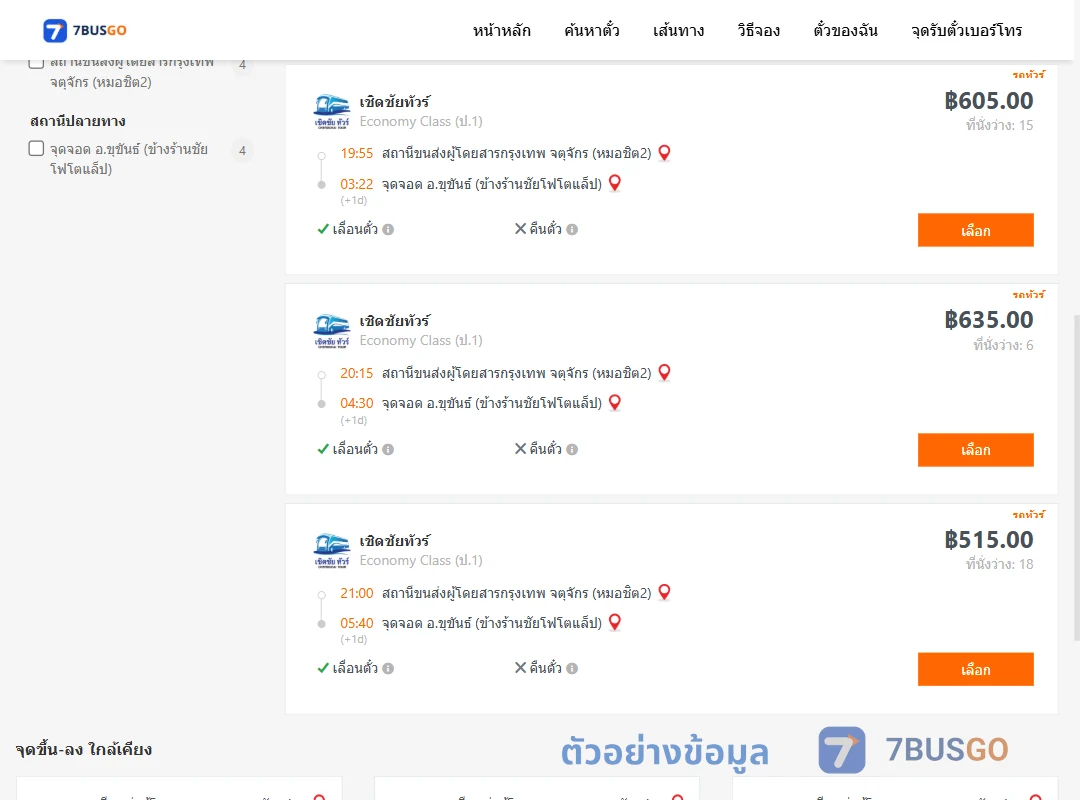Click ที่นั่งว่าง: 6 seat count
Image resolution: width=1080 pixels, height=800 pixels.
(x=1003, y=345)
